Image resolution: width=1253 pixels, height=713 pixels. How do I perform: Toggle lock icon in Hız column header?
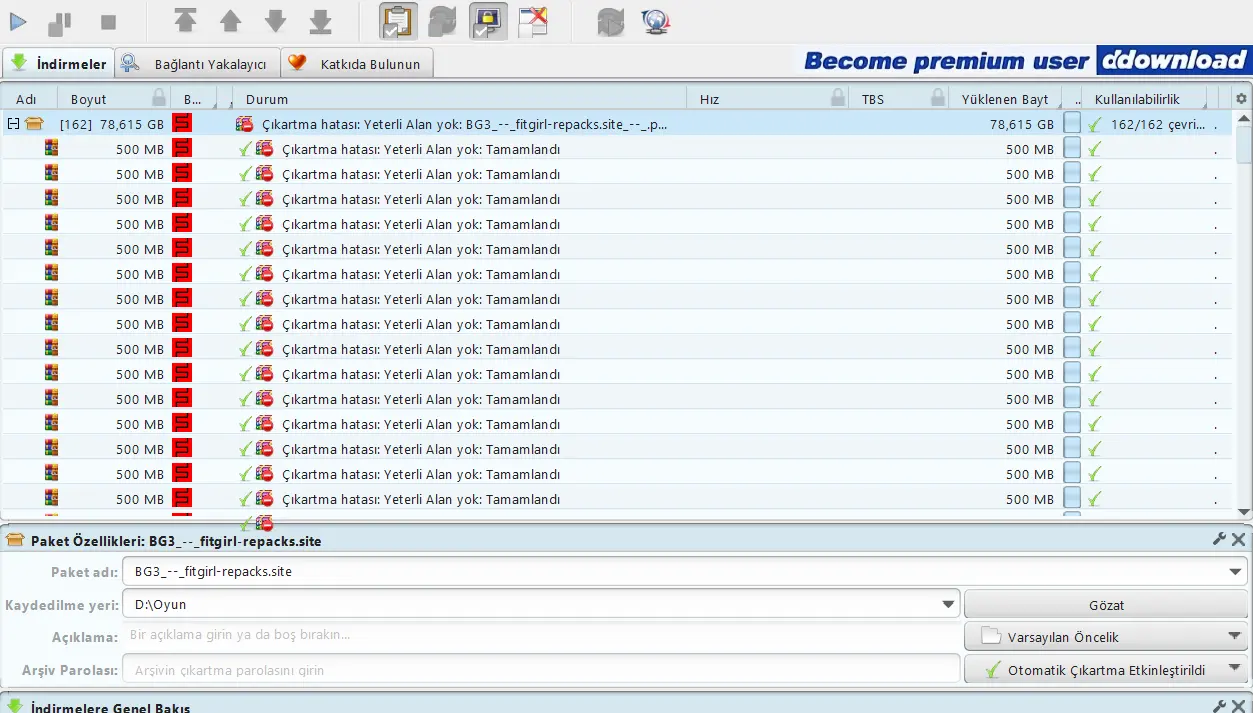(x=838, y=98)
